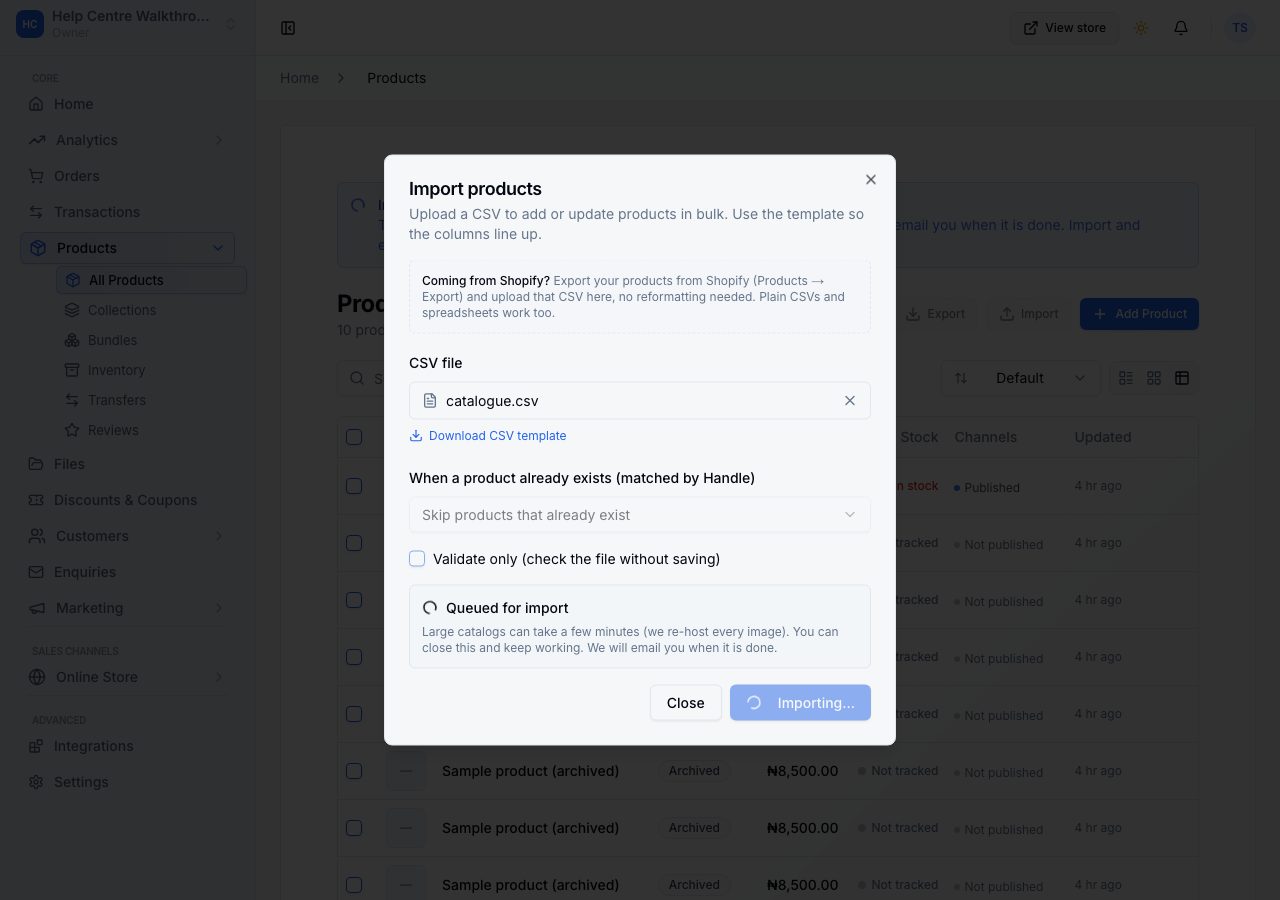Enable Validate only checkbox
The width and height of the screenshot is (1280, 900).
tap(417, 559)
